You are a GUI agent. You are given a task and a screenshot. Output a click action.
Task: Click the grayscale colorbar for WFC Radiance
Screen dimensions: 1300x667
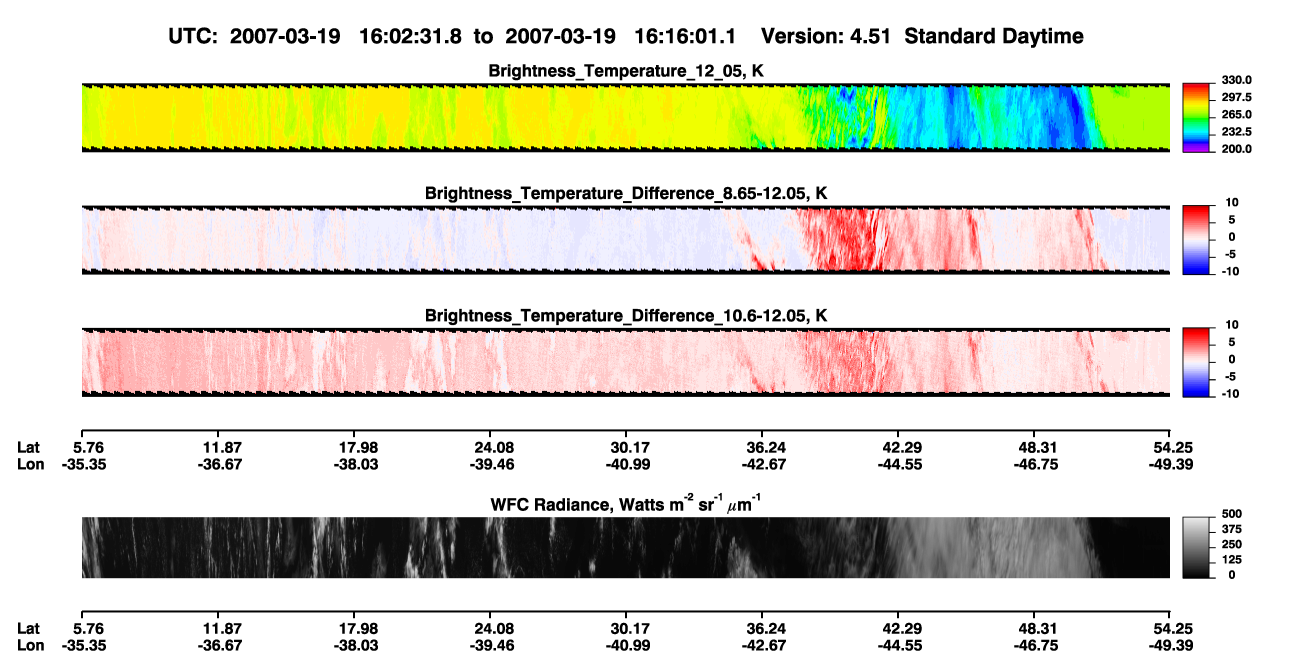[1195, 547]
